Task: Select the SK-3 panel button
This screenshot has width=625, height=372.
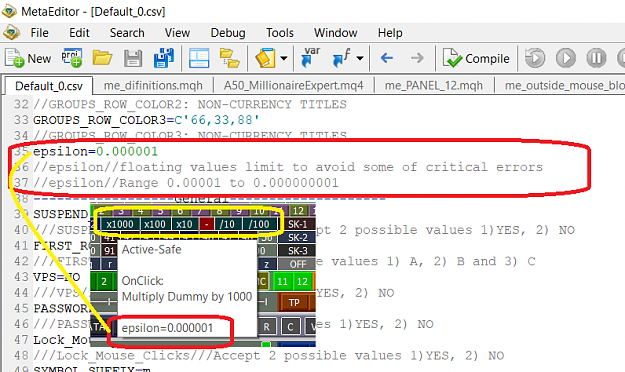Action: (x=298, y=251)
